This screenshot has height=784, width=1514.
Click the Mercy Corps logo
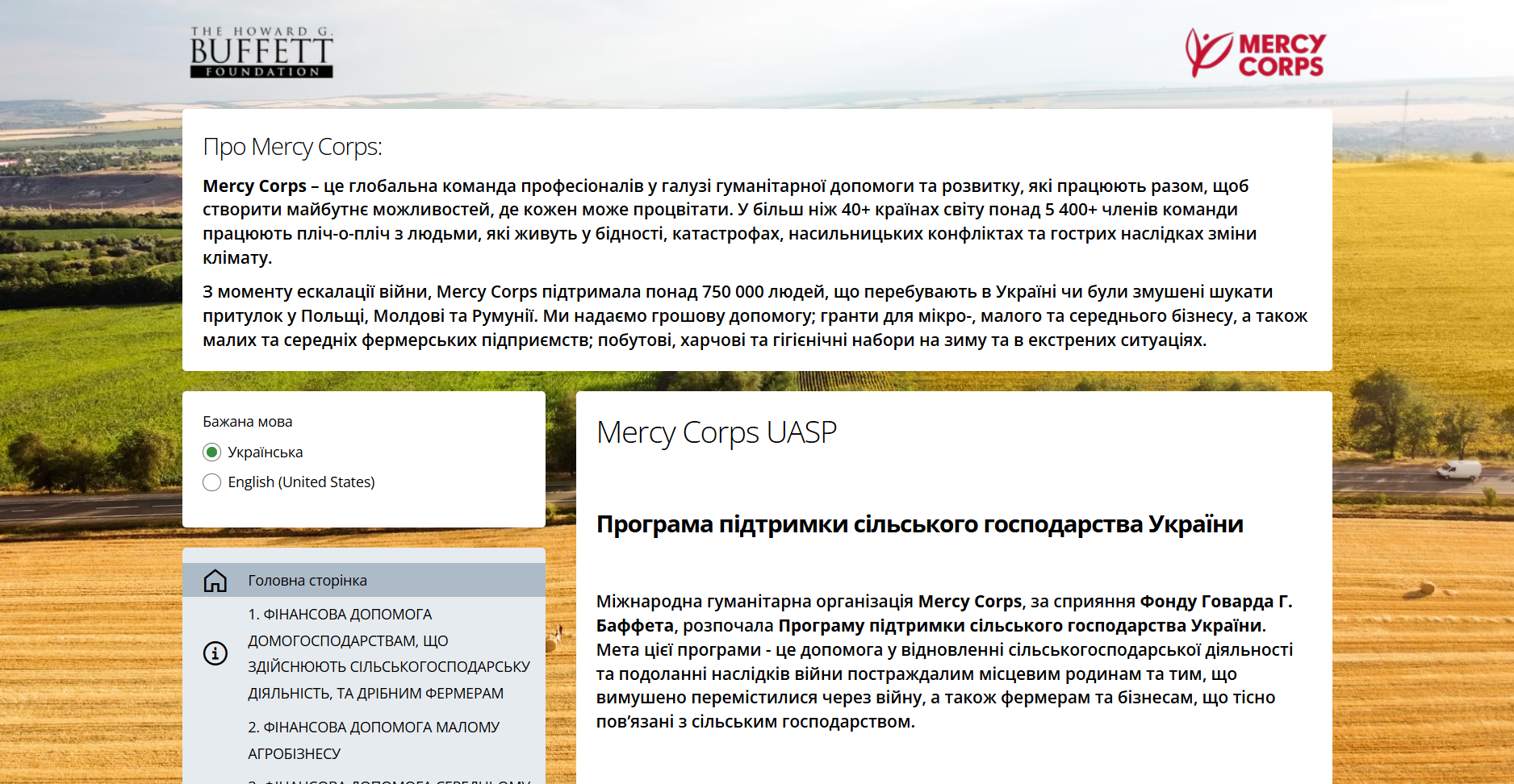pyautogui.click(x=1255, y=53)
